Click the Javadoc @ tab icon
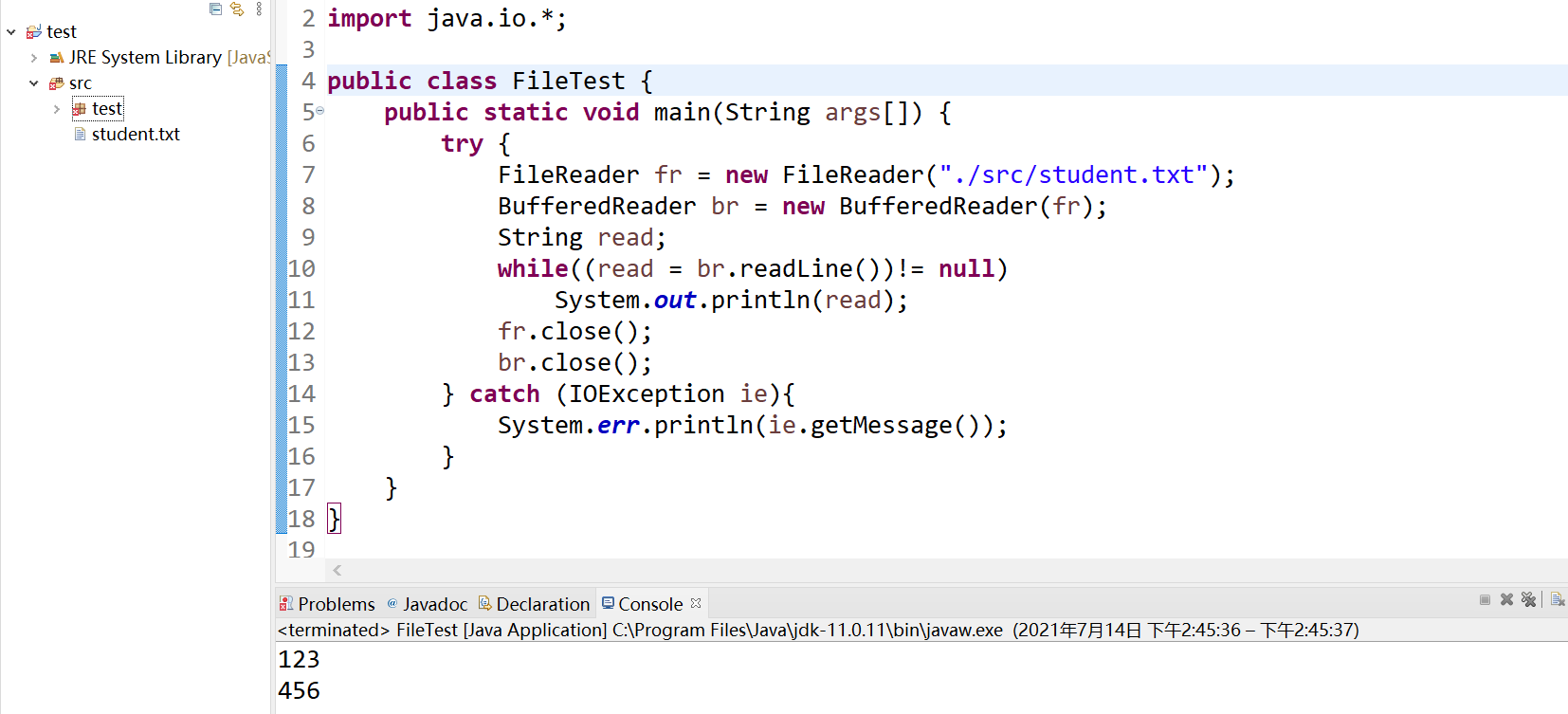Viewport: 1568px width, 714px height. pos(392,603)
